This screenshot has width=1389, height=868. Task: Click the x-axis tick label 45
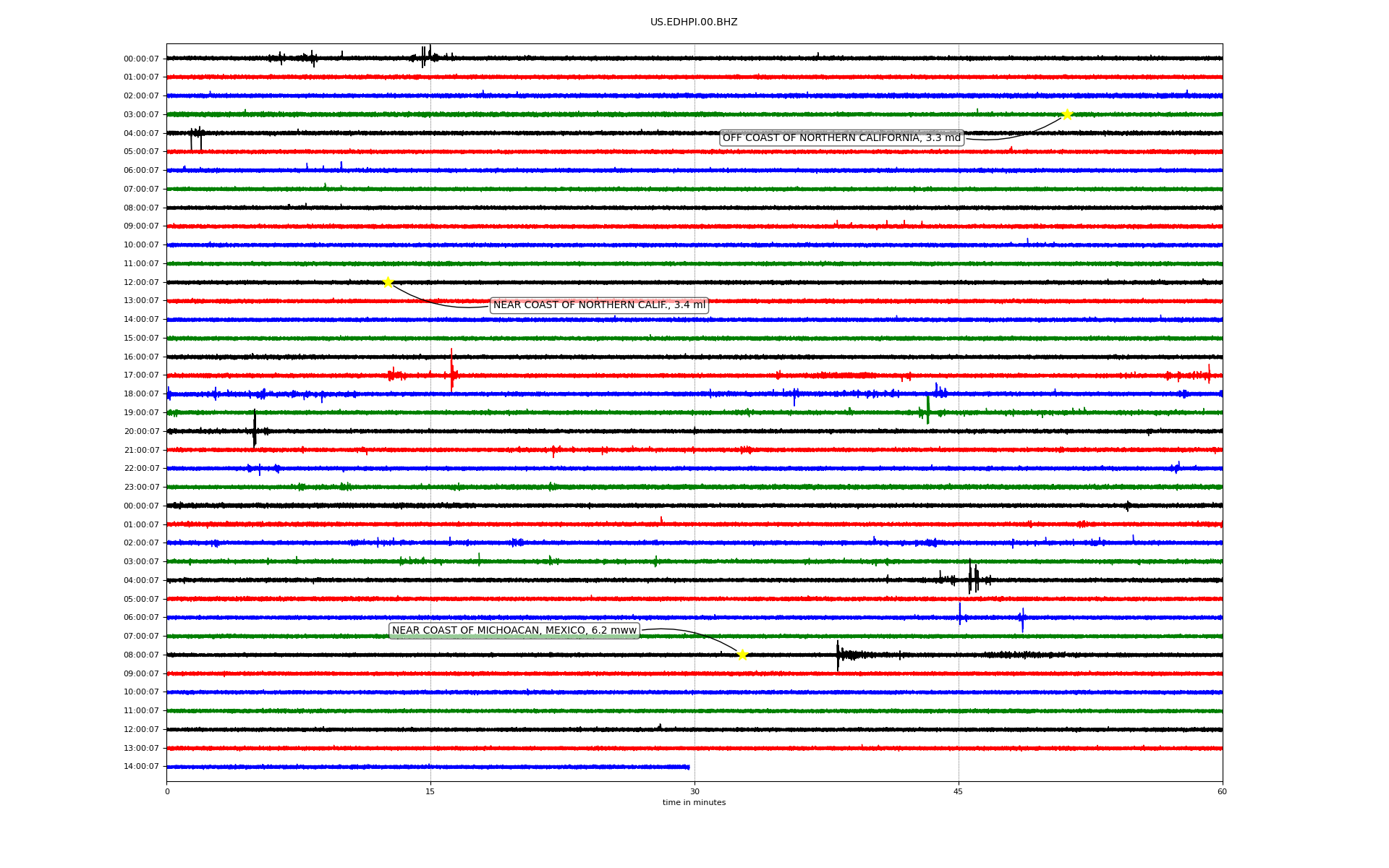click(959, 791)
